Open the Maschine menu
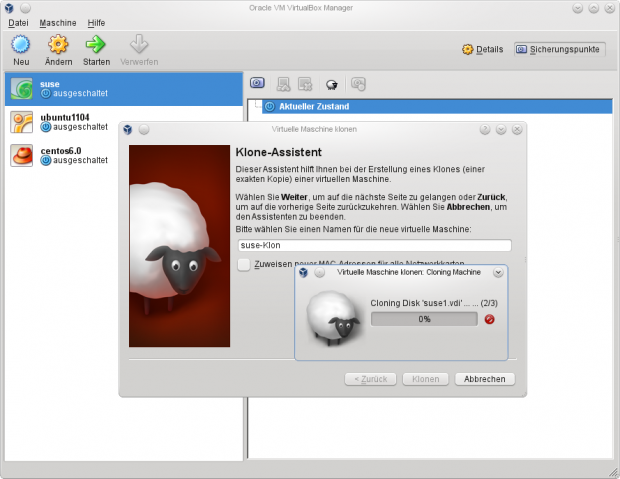Image resolution: width=620 pixels, height=479 pixels. pos(57,22)
